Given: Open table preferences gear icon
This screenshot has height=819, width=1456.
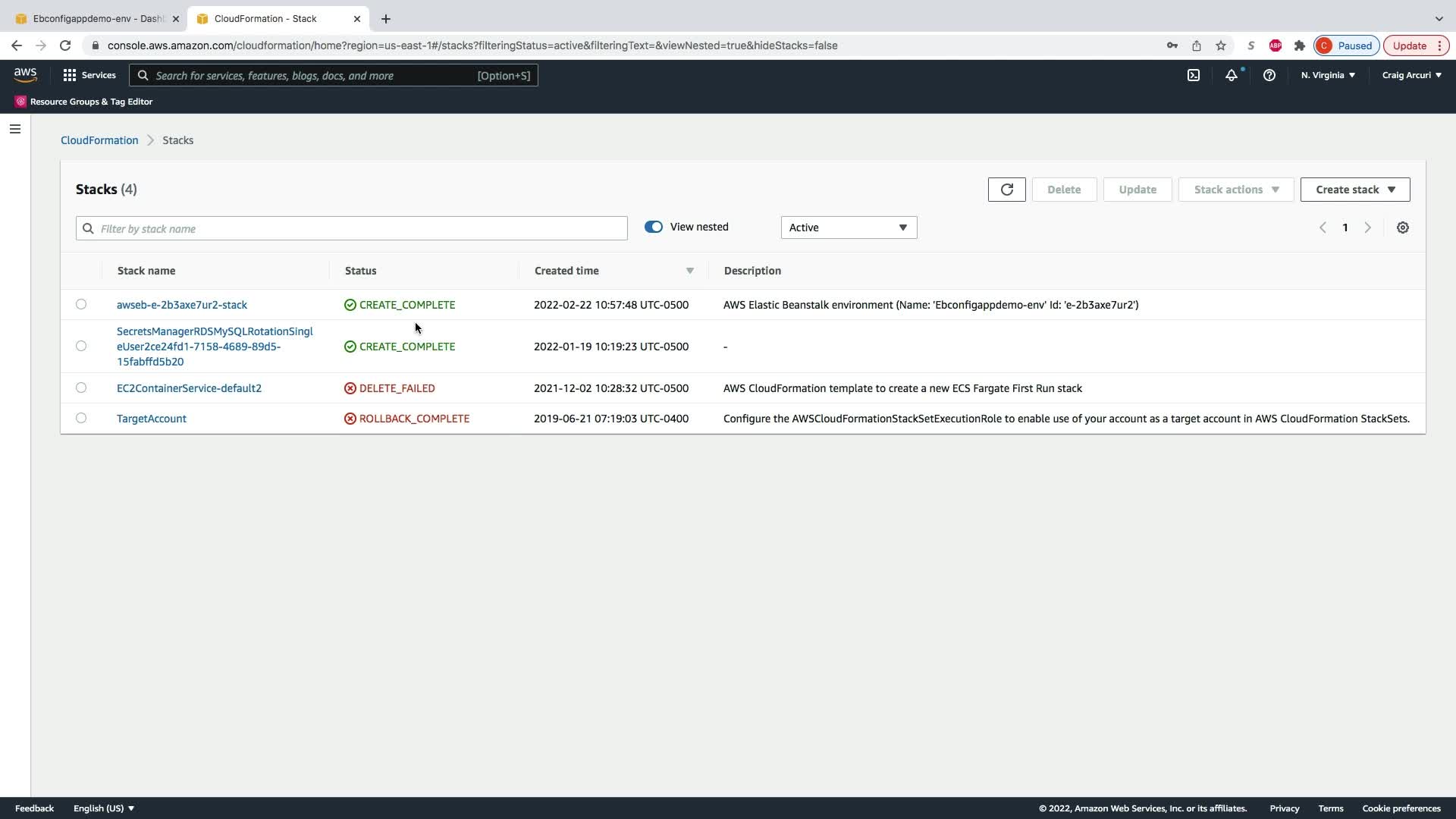Looking at the screenshot, I should pyautogui.click(x=1402, y=227).
